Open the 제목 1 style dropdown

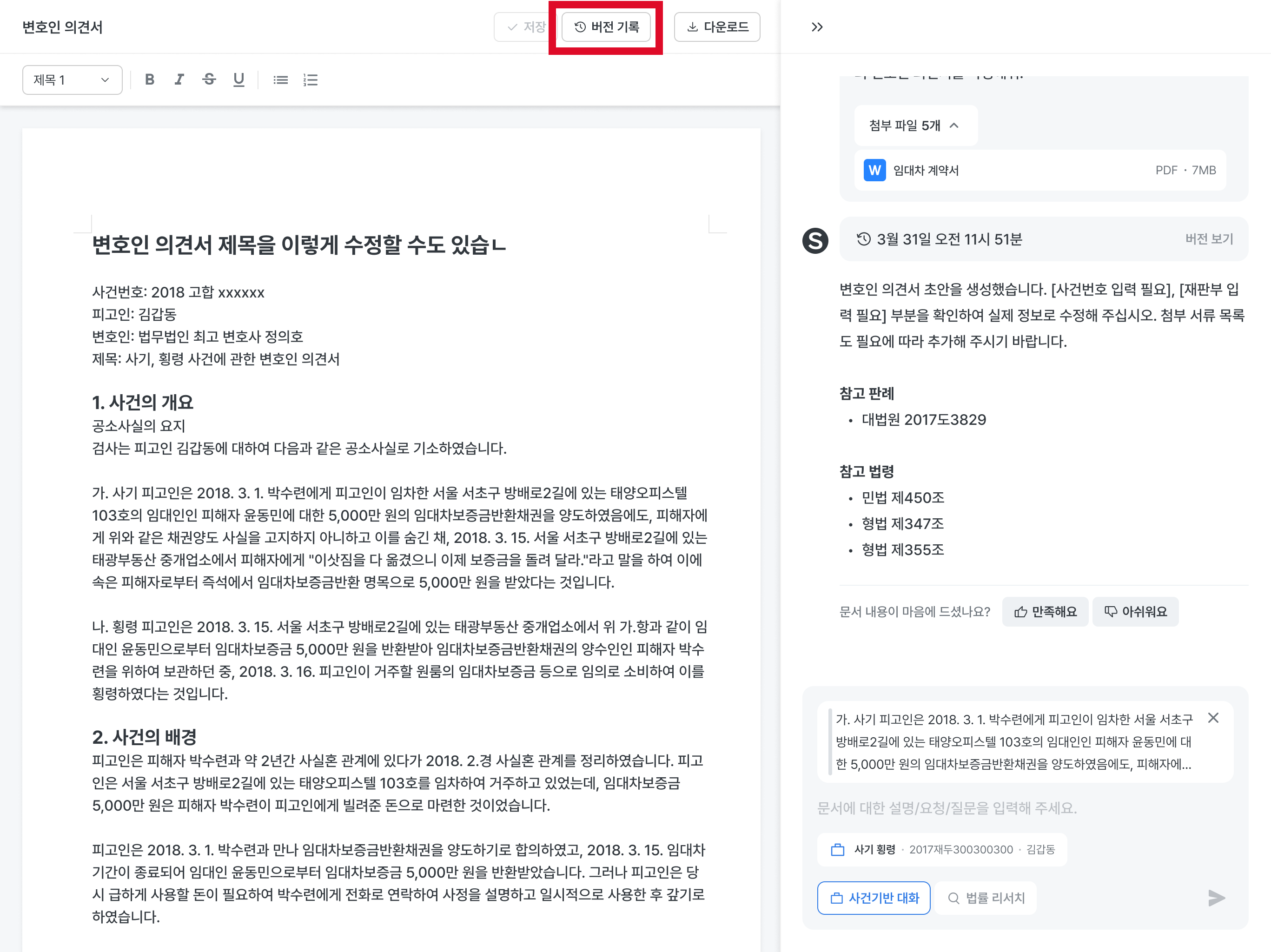72,80
